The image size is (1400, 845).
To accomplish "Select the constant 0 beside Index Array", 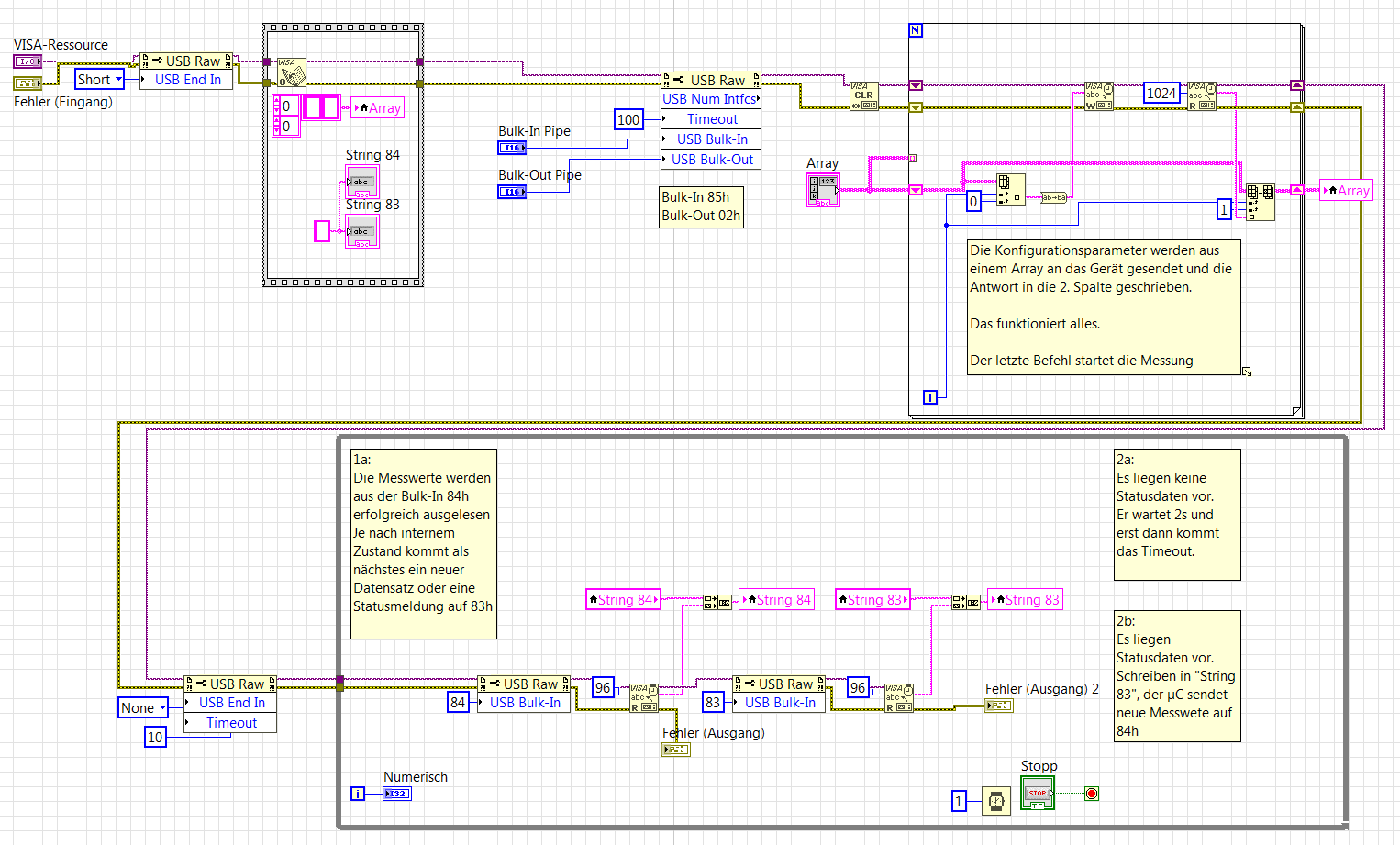I will [x=973, y=202].
